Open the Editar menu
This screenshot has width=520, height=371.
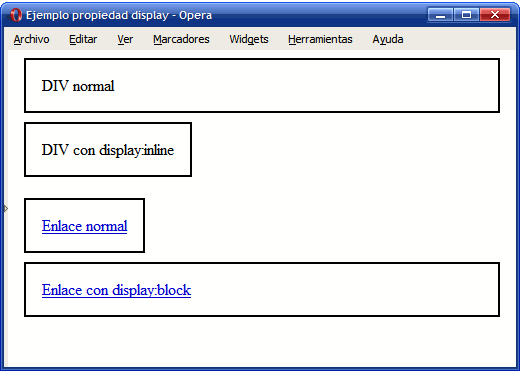click(x=83, y=39)
